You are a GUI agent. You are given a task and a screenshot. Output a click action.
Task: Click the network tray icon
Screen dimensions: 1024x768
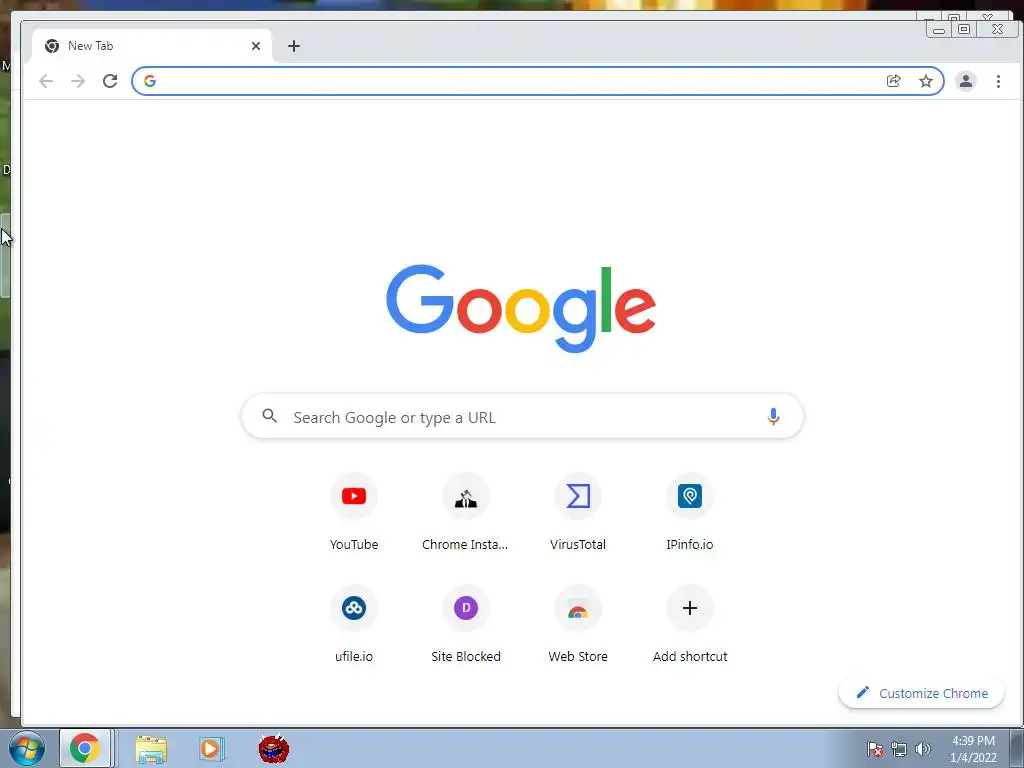(899, 749)
